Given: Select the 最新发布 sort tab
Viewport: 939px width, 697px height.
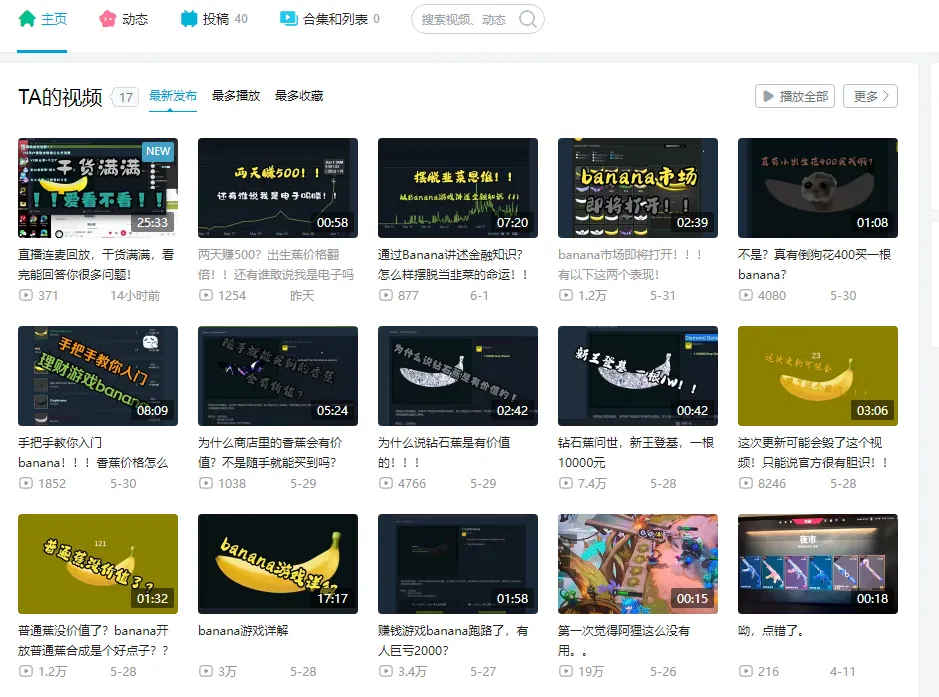Looking at the screenshot, I should 172,96.
